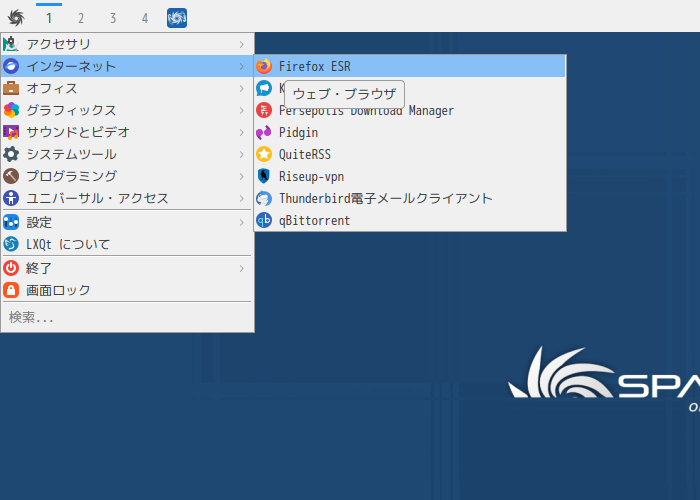The width and height of the screenshot is (700, 500).
Task: Expand the サウンドとビデオ submenu arrow
Action: pyautogui.click(x=242, y=132)
